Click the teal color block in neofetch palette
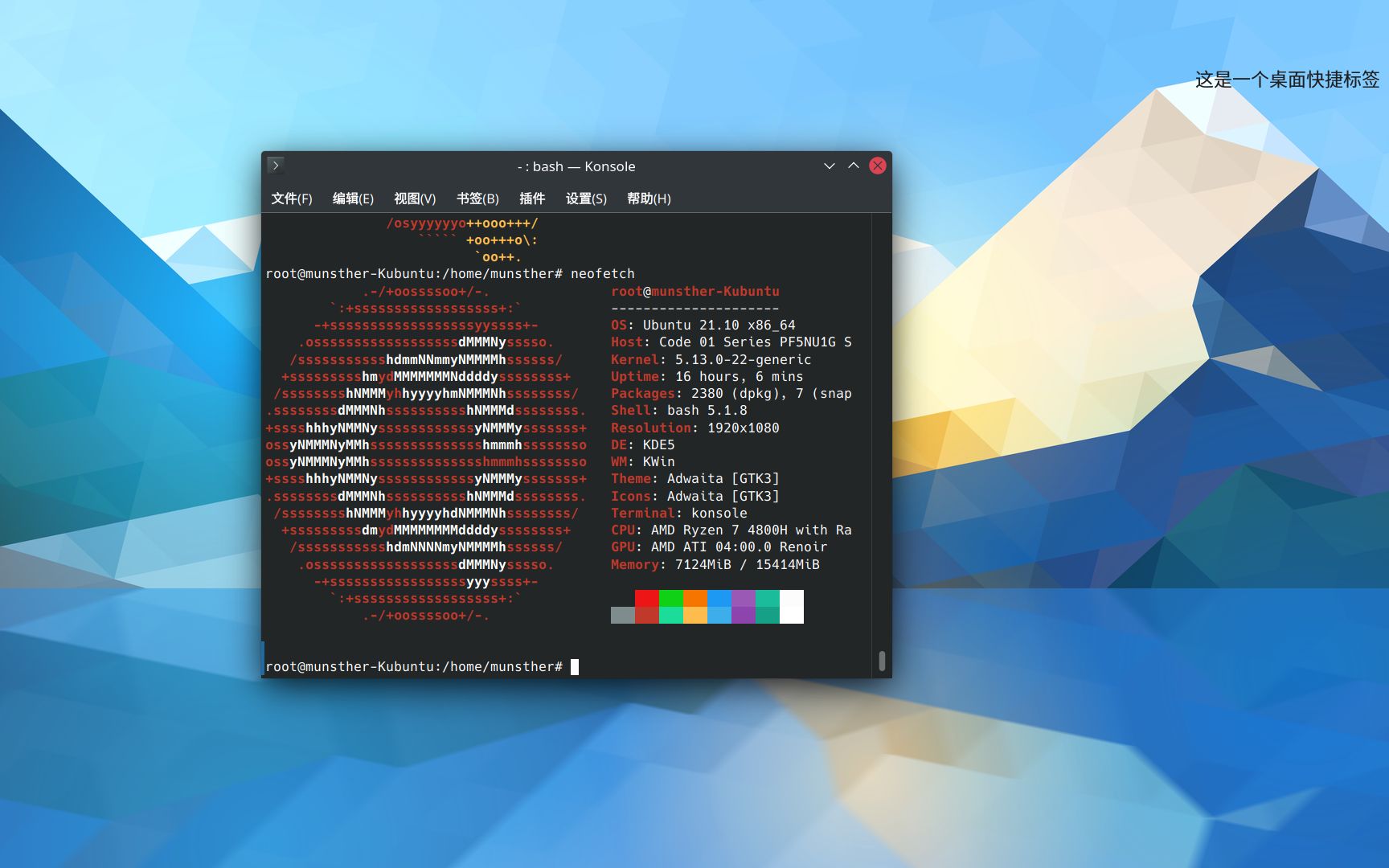Viewport: 1389px width, 868px height. point(768,599)
